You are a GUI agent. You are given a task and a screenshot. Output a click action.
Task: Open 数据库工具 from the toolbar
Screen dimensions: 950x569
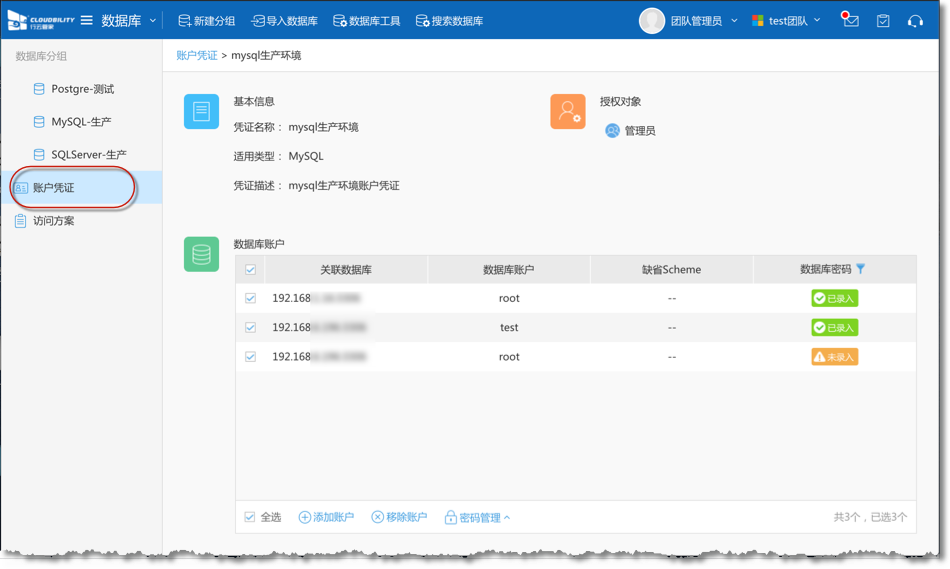[x=366, y=21]
